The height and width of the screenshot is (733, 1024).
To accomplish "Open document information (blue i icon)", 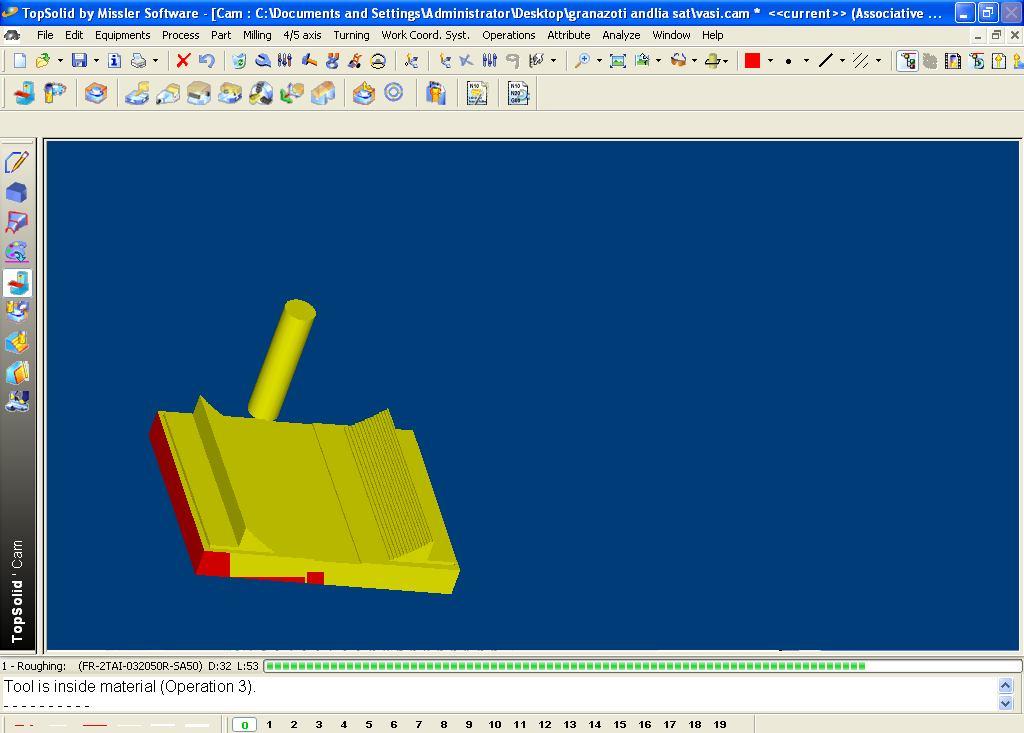I will click(114, 61).
